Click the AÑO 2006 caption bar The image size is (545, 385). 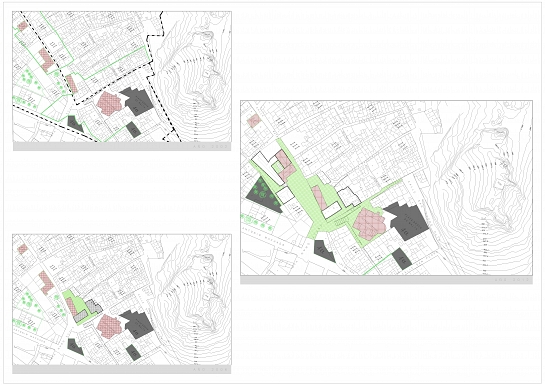point(122,369)
